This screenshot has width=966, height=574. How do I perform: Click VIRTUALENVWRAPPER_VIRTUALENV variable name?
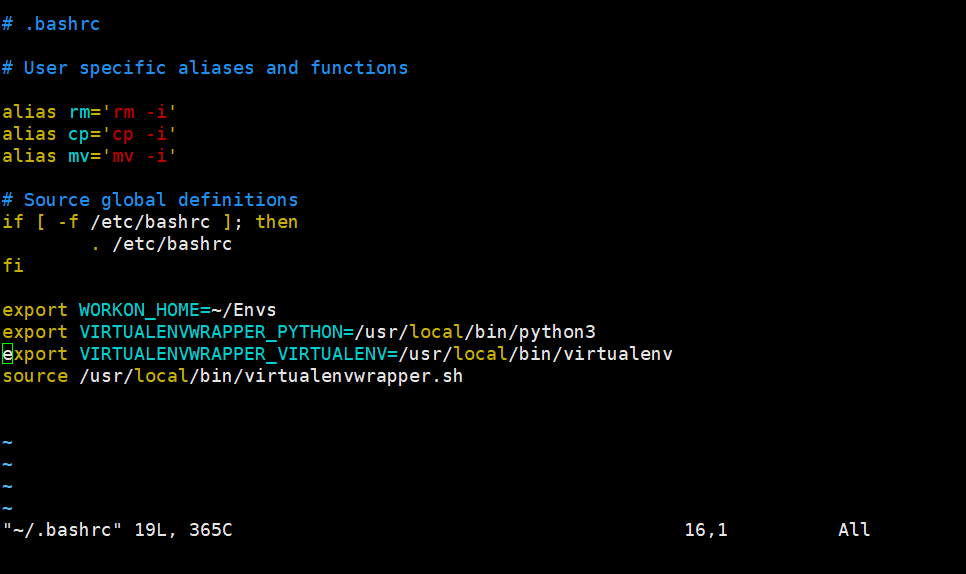pos(233,355)
